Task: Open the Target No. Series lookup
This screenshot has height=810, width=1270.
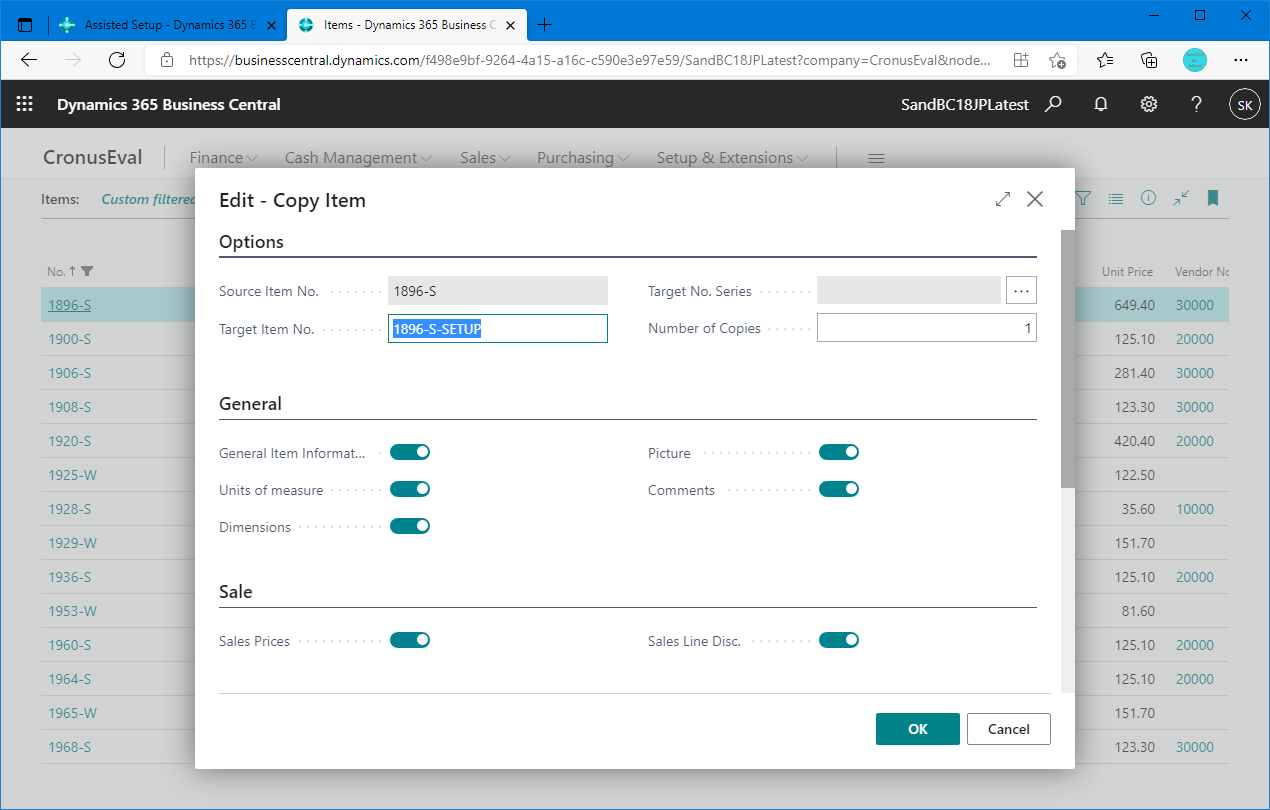Action: [x=1021, y=290]
